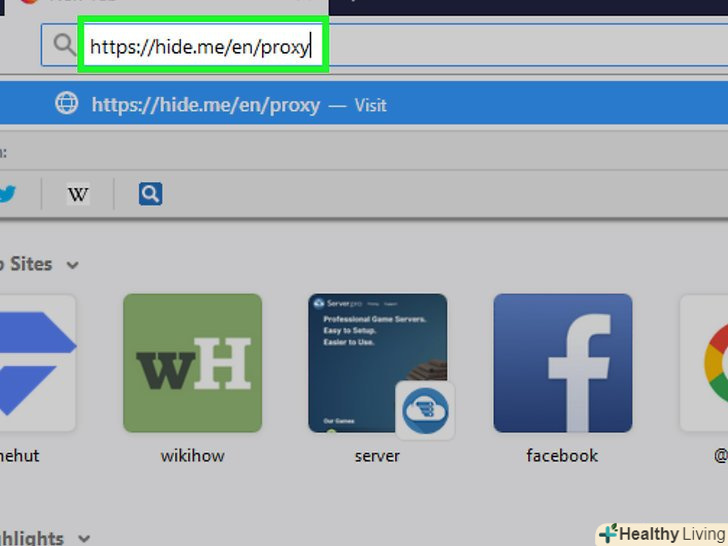Click the server label under its tile

377,456
